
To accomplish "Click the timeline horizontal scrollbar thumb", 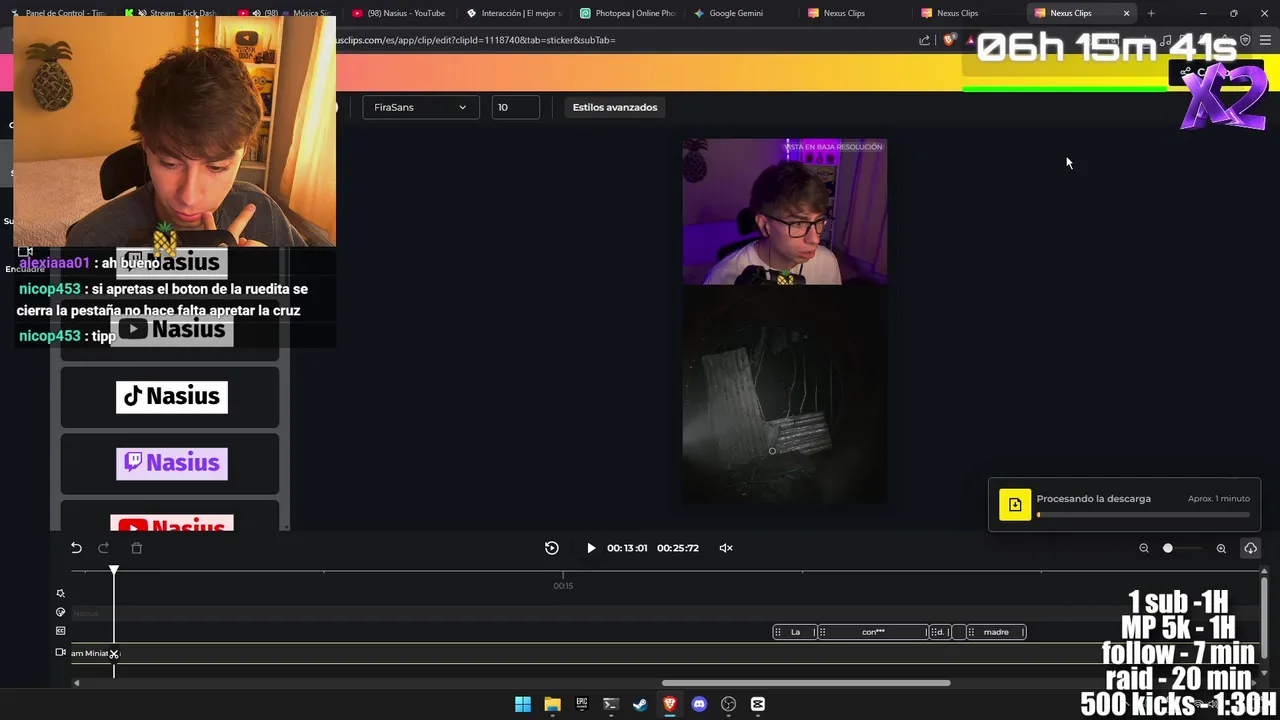I will tap(806, 683).
